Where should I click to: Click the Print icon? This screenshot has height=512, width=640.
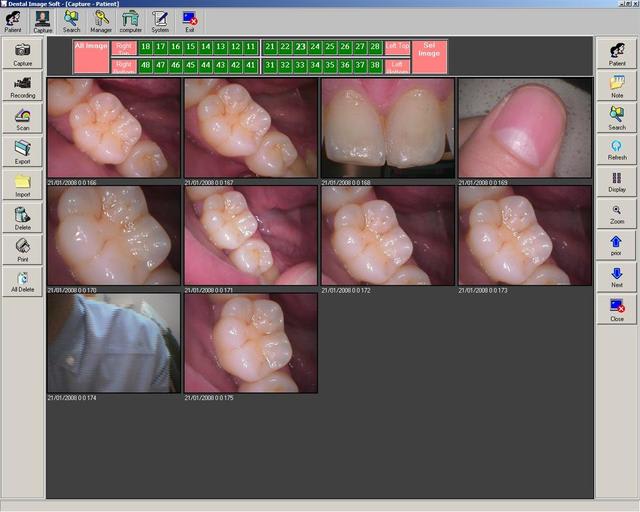[22, 249]
